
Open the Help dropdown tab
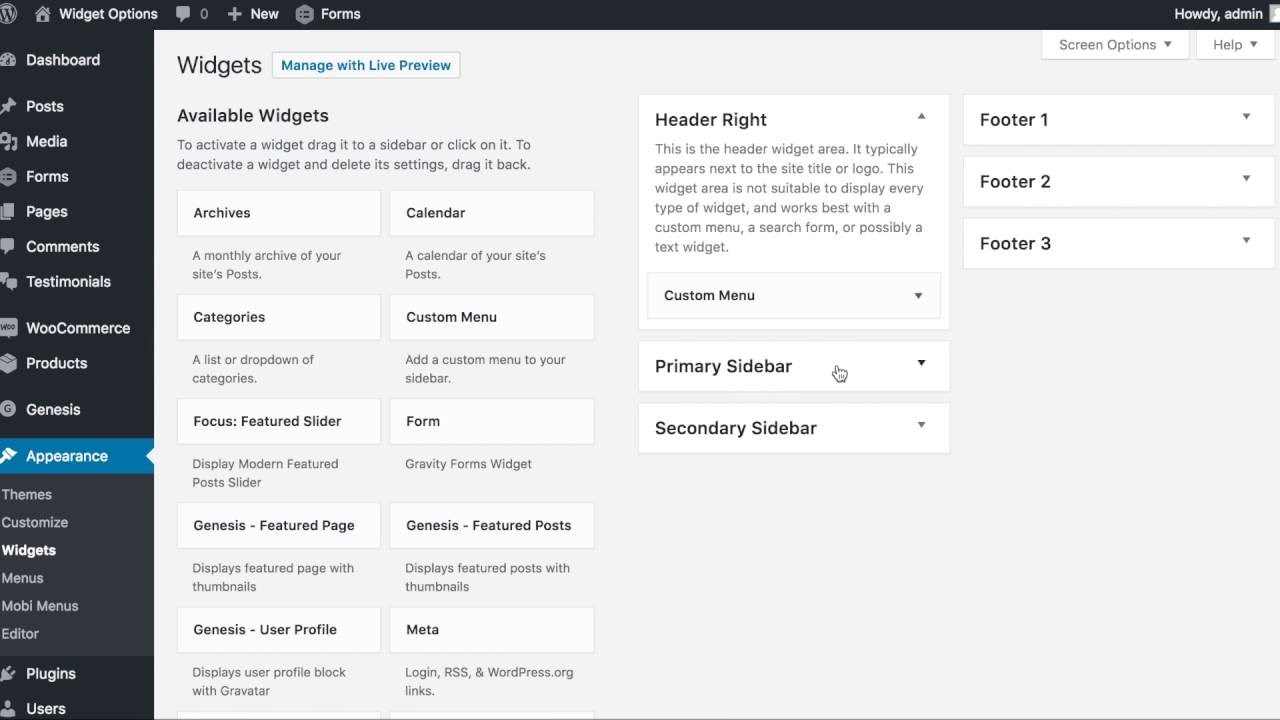[x=1235, y=45]
